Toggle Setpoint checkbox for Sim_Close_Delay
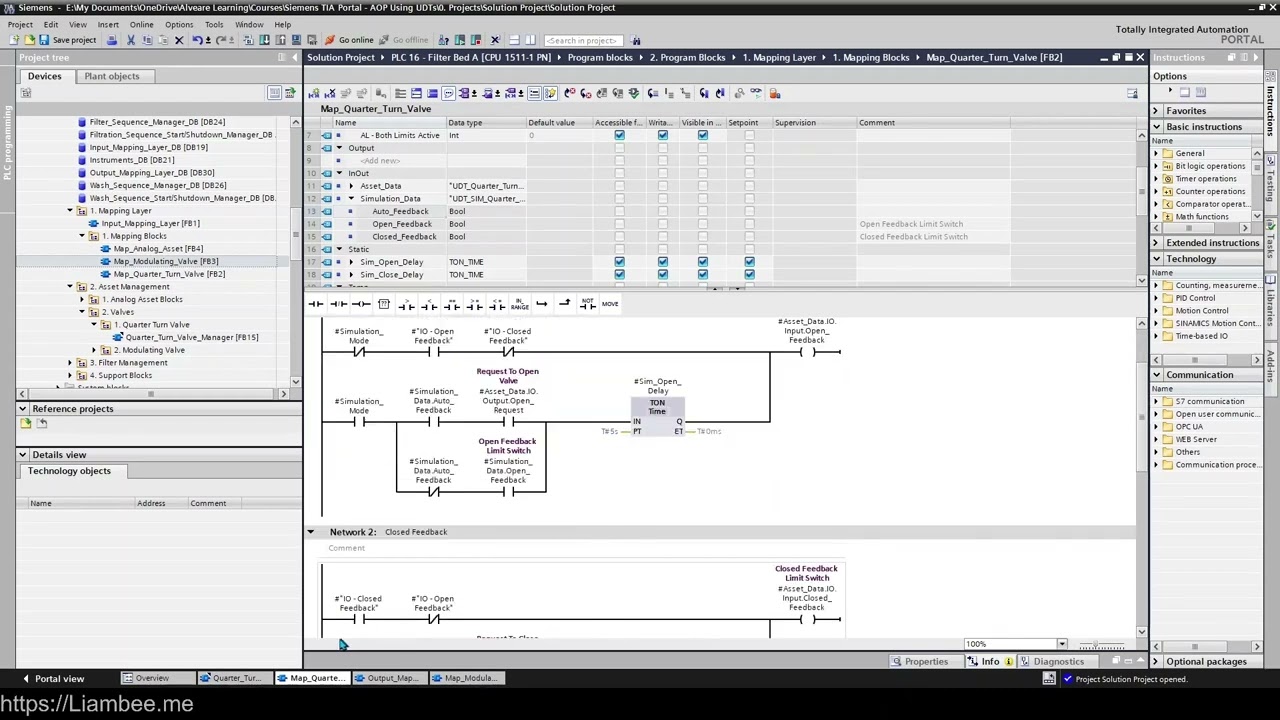 pos(749,275)
